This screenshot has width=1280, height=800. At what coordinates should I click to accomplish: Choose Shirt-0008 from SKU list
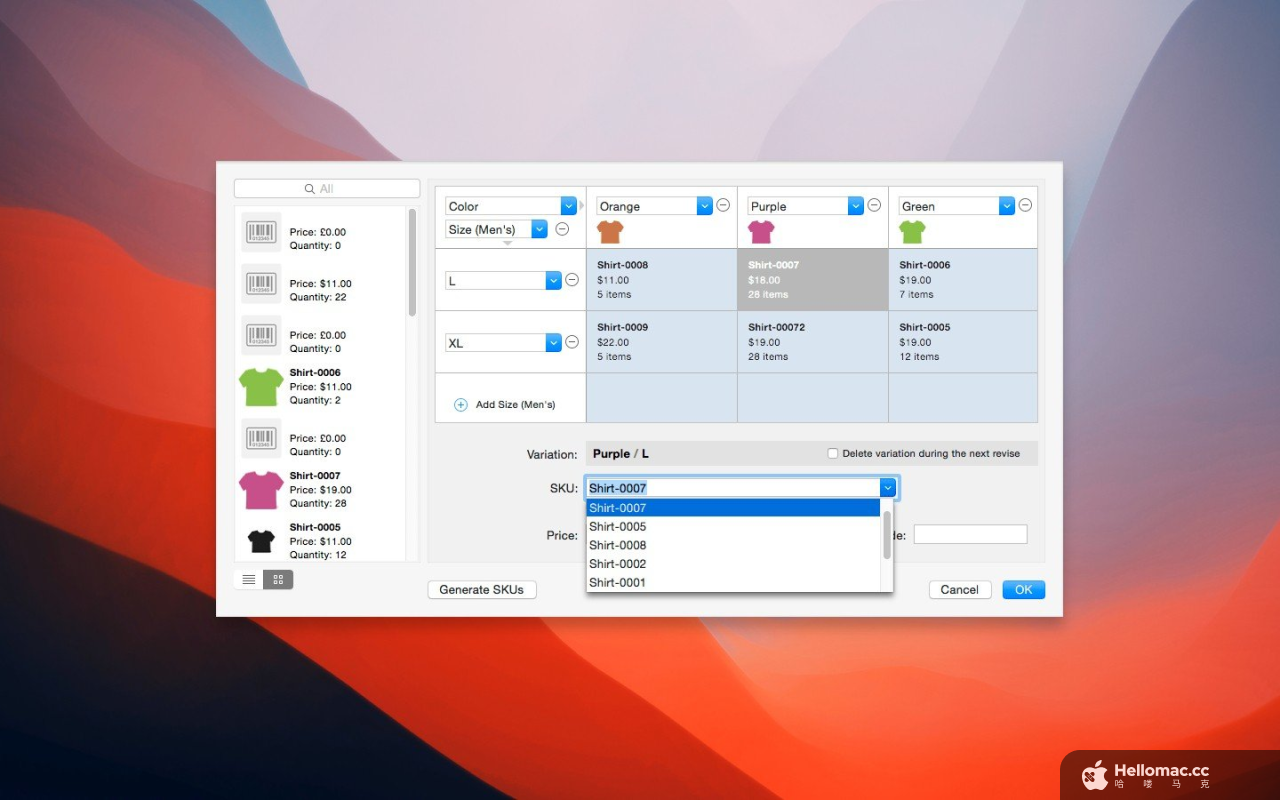click(x=733, y=545)
